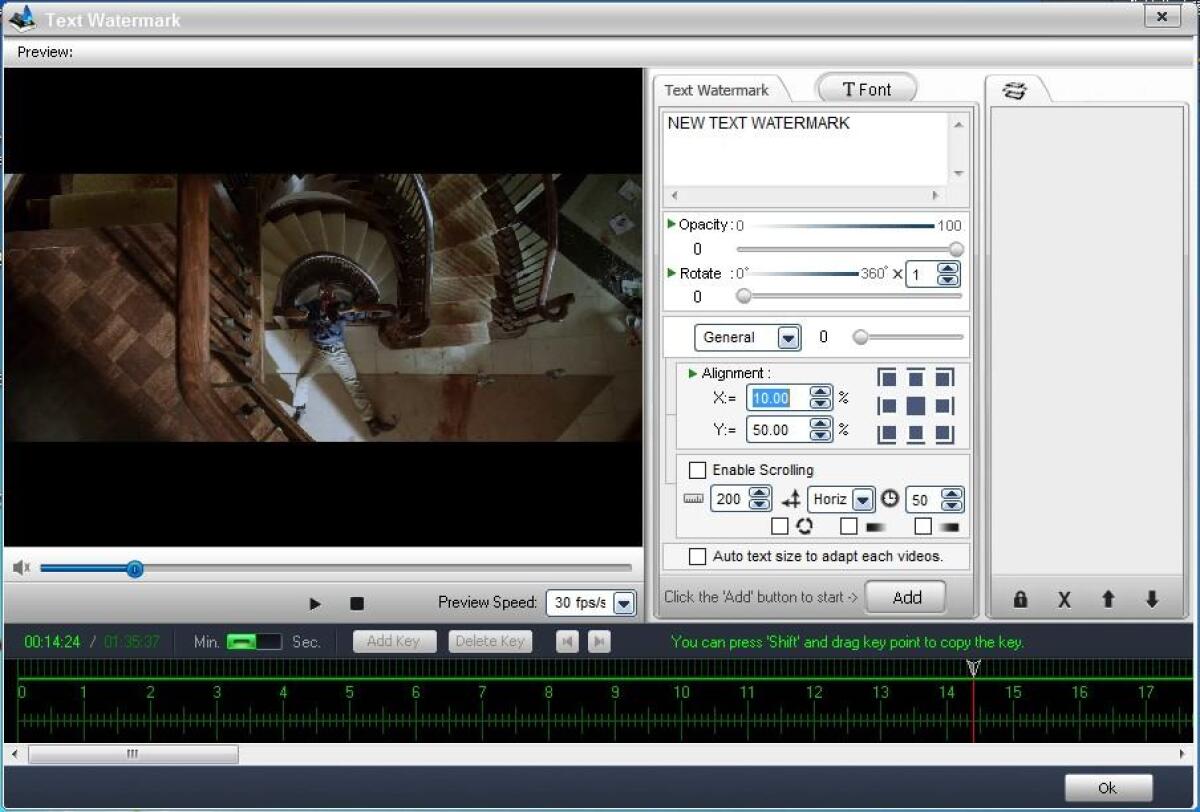
Task: Open the General effects dropdown
Action: [789, 337]
